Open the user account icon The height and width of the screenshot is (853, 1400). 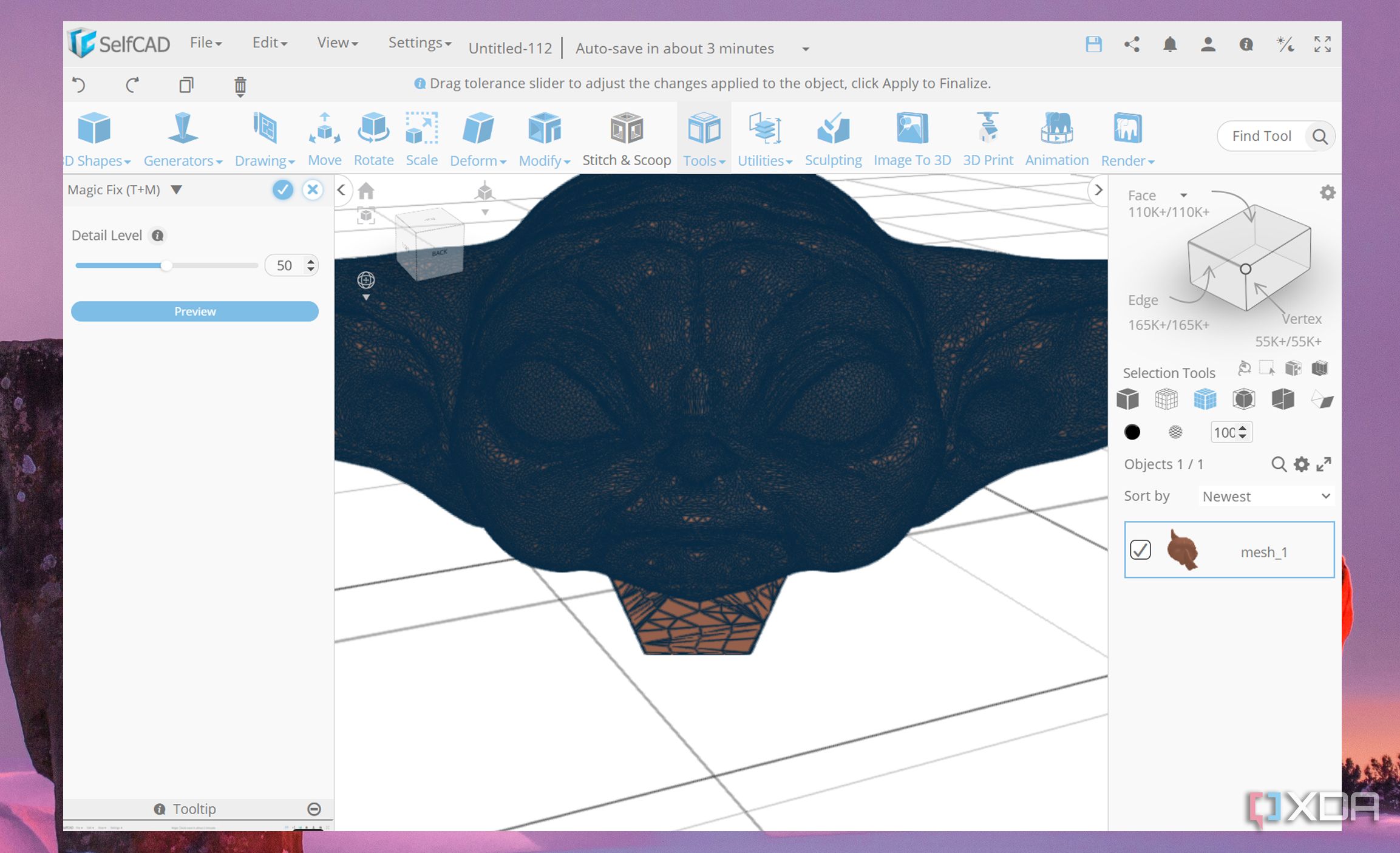coord(1208,44)
